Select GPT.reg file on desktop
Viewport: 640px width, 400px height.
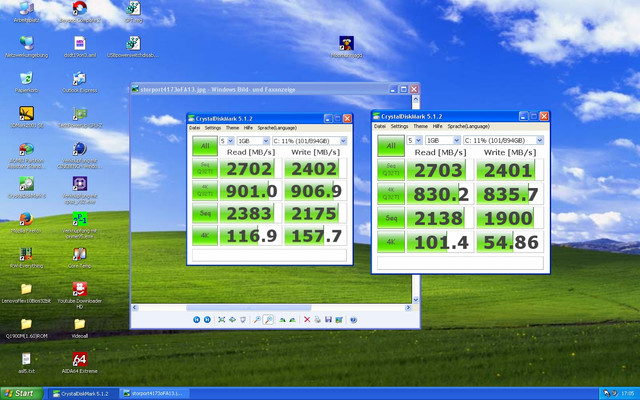(133, 11)
